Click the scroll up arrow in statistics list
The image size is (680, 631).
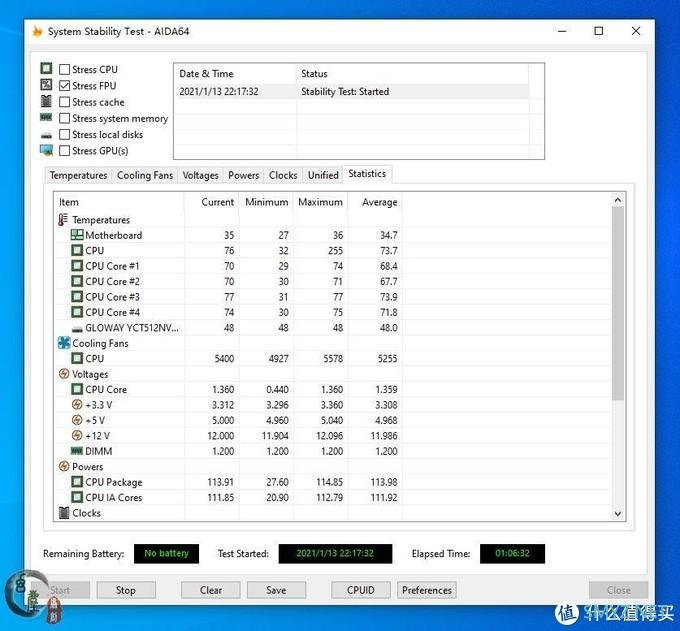coord(618,200)
